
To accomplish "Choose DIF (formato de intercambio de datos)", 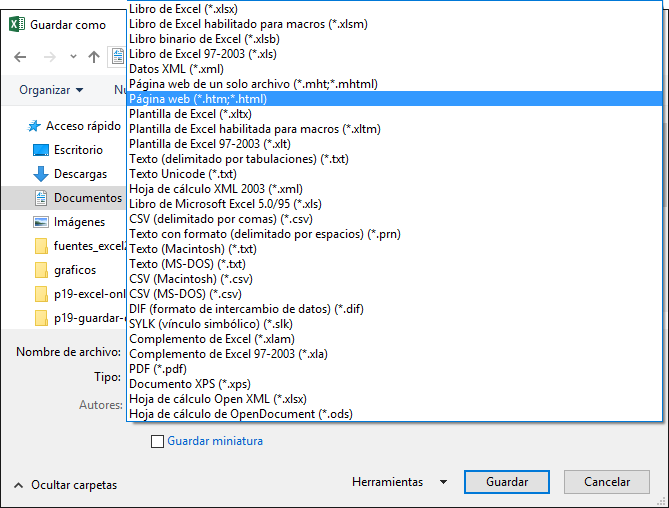I will (395, 309).
